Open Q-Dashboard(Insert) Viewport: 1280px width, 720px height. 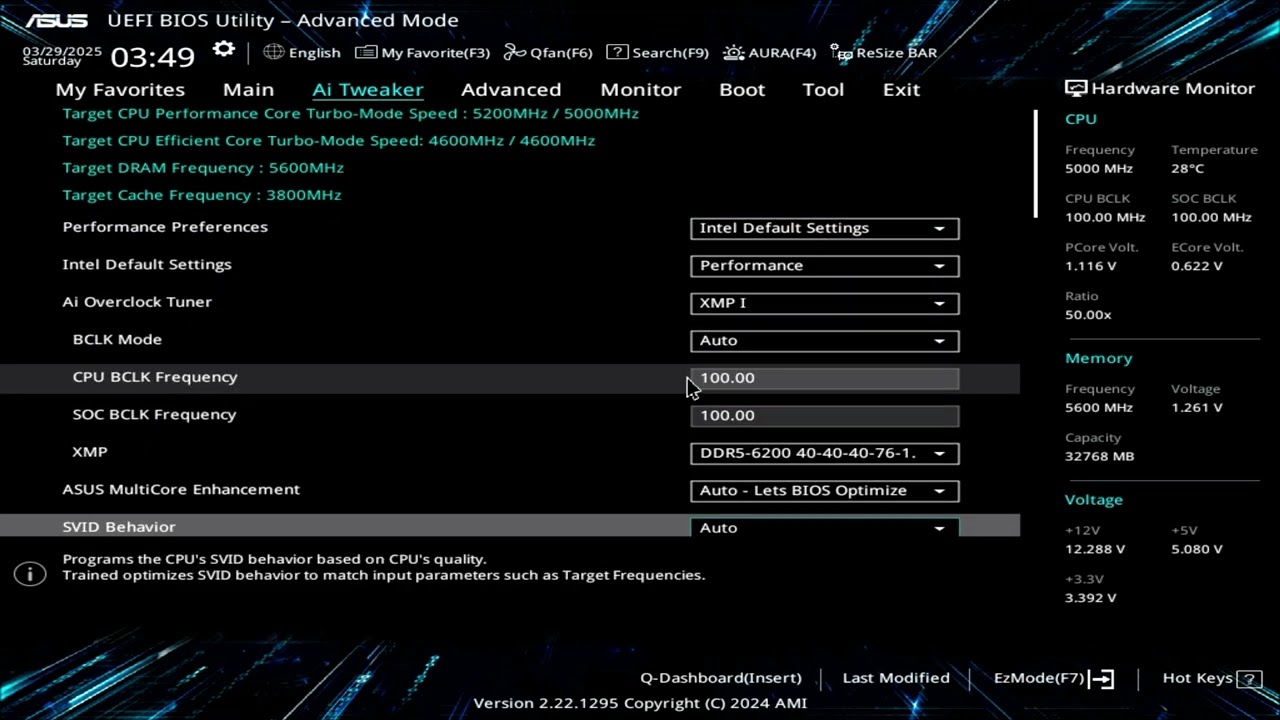(x=721, y=678)
